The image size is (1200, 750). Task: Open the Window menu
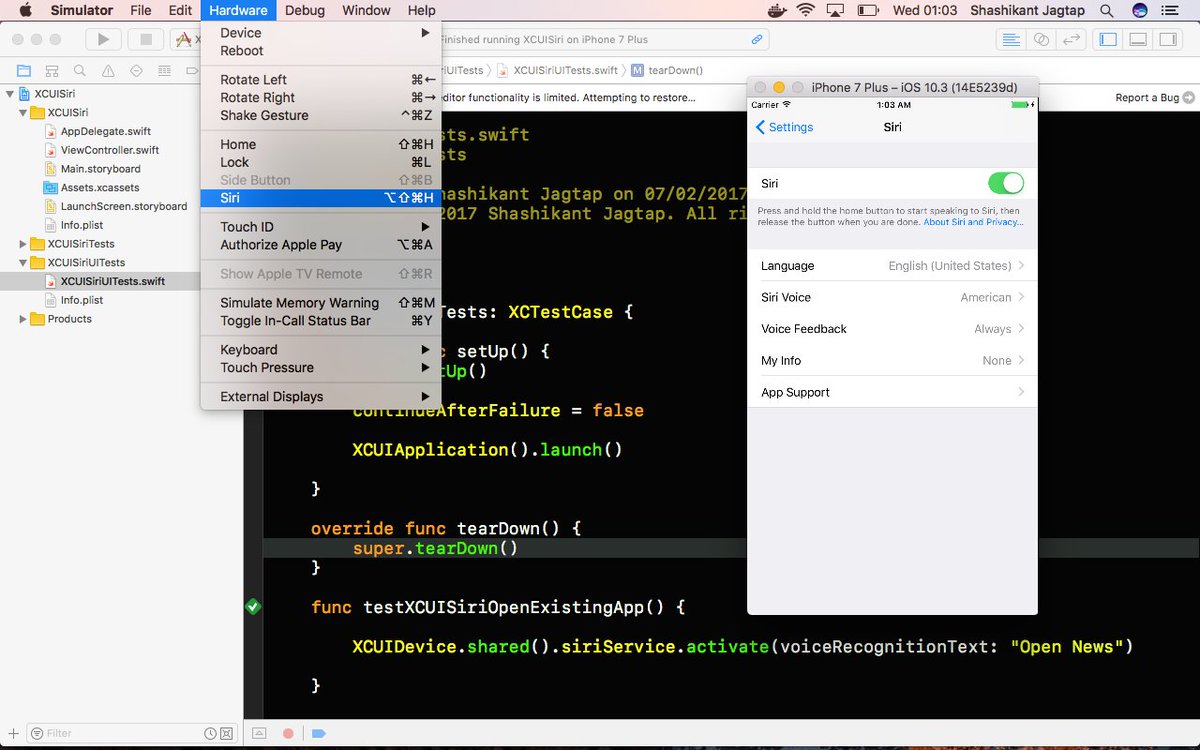366,11
